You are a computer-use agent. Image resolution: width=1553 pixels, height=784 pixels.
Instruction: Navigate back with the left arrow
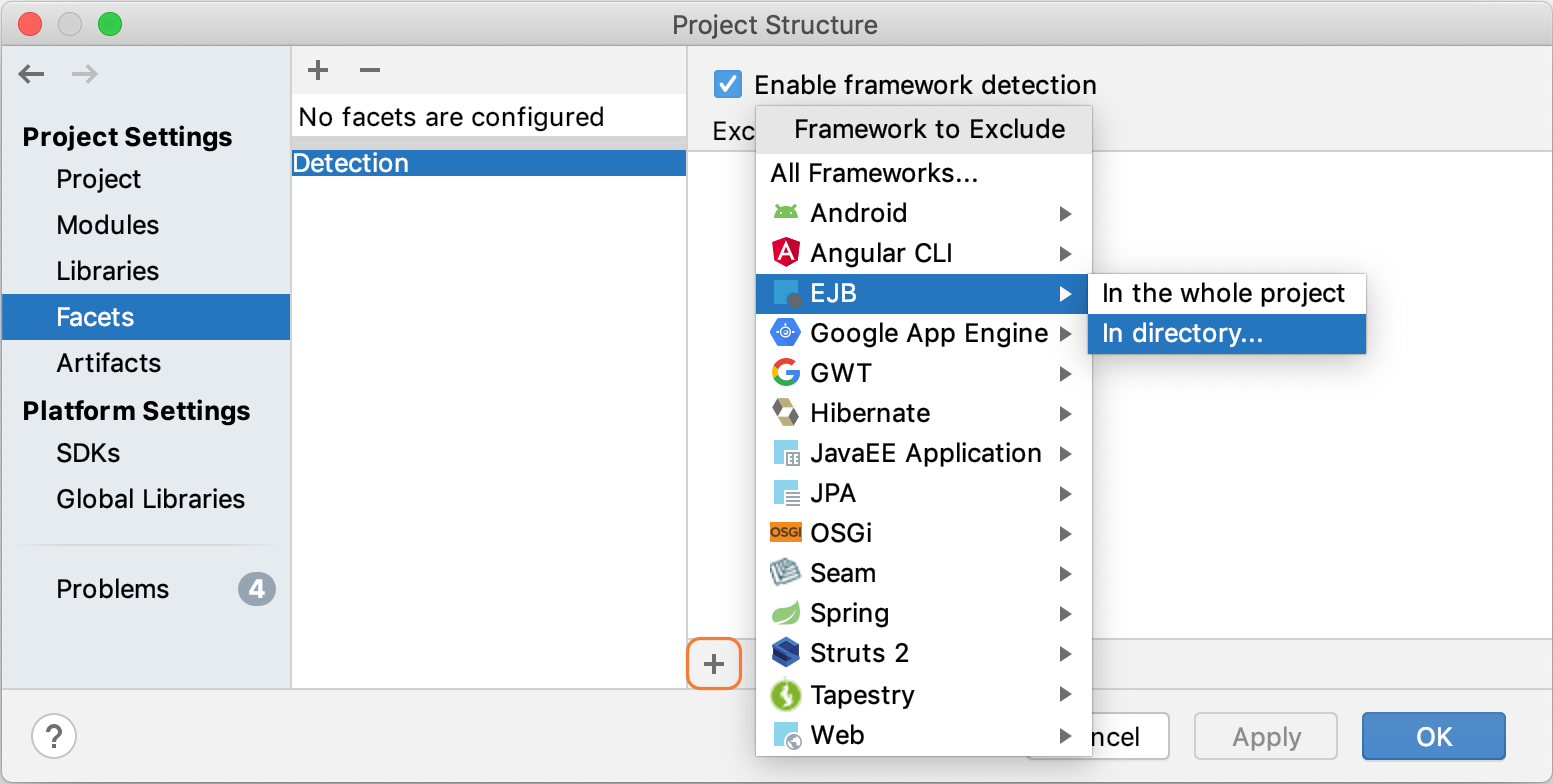point(32,74)
